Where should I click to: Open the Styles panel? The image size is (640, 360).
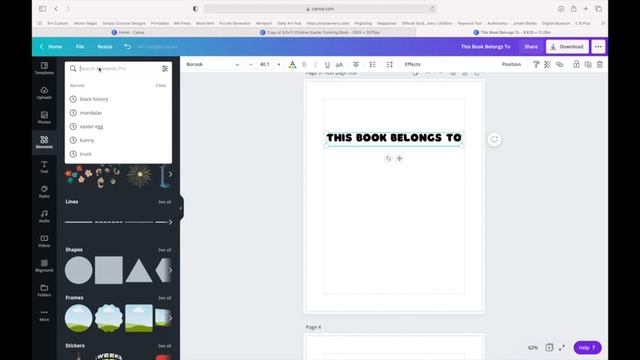44,191
